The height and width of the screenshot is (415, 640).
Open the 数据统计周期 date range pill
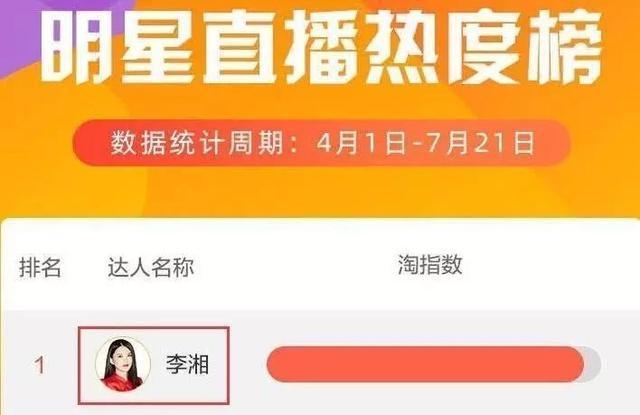(x=321, y=143)
